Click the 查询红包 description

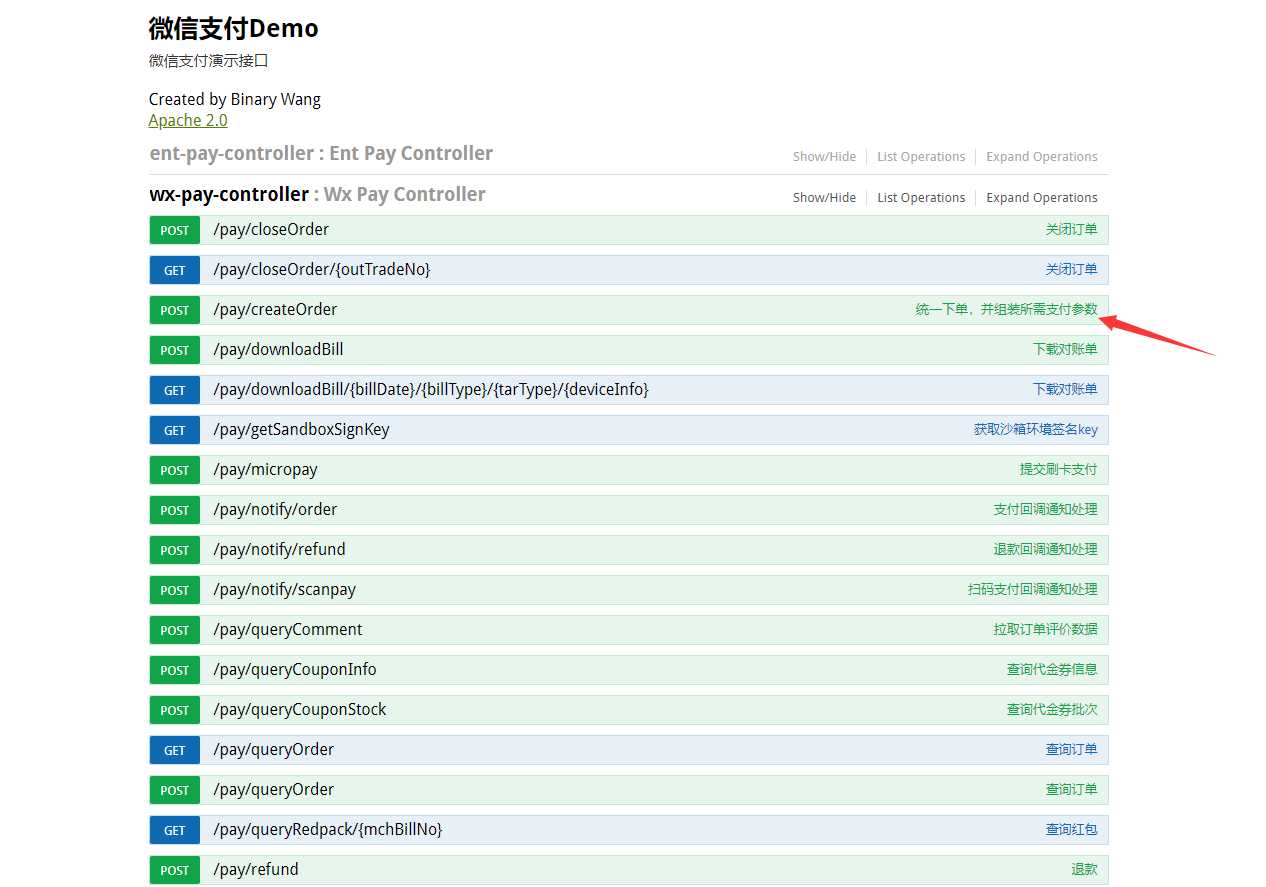coord(1072,830)
